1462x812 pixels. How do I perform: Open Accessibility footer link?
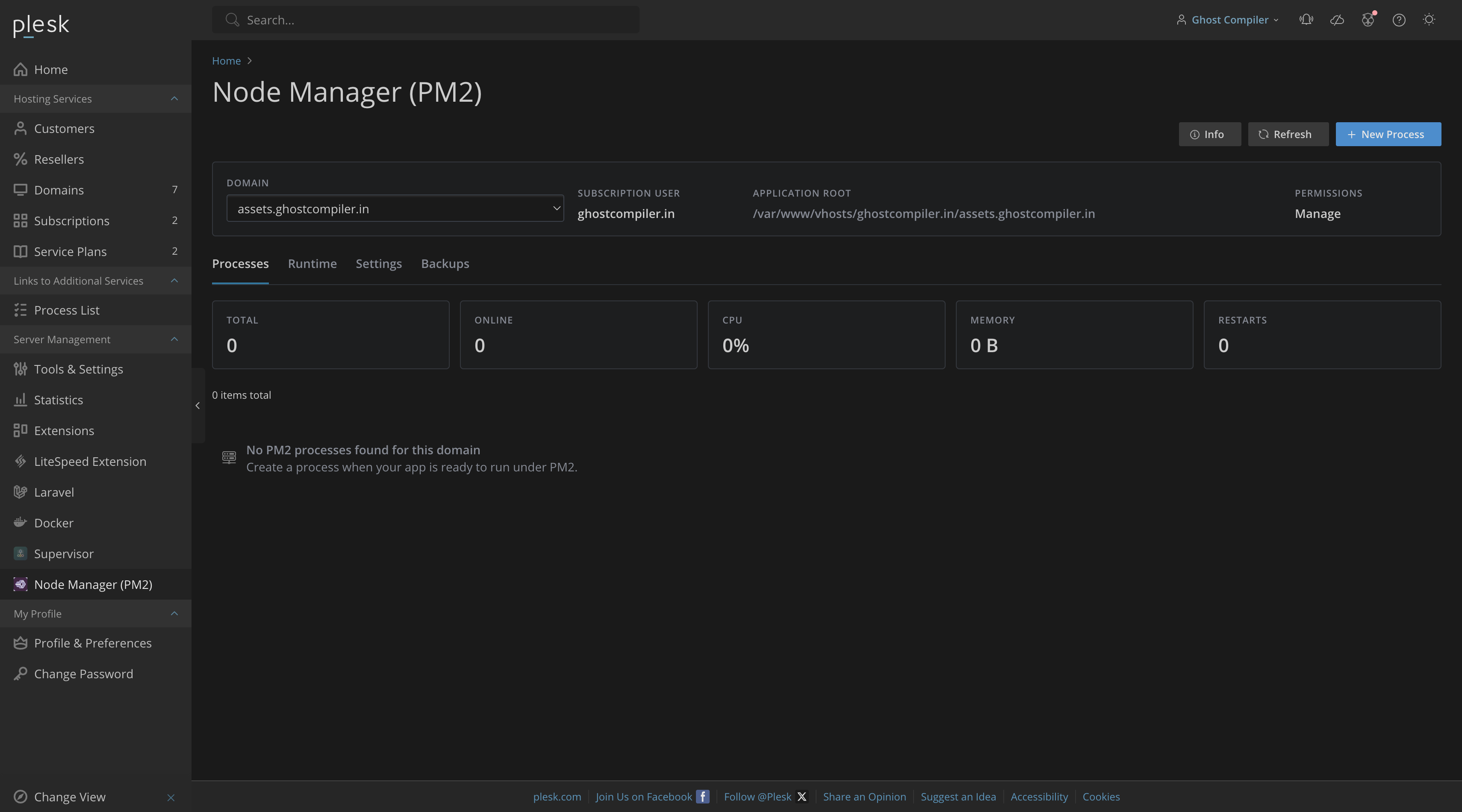[1039, 797]
